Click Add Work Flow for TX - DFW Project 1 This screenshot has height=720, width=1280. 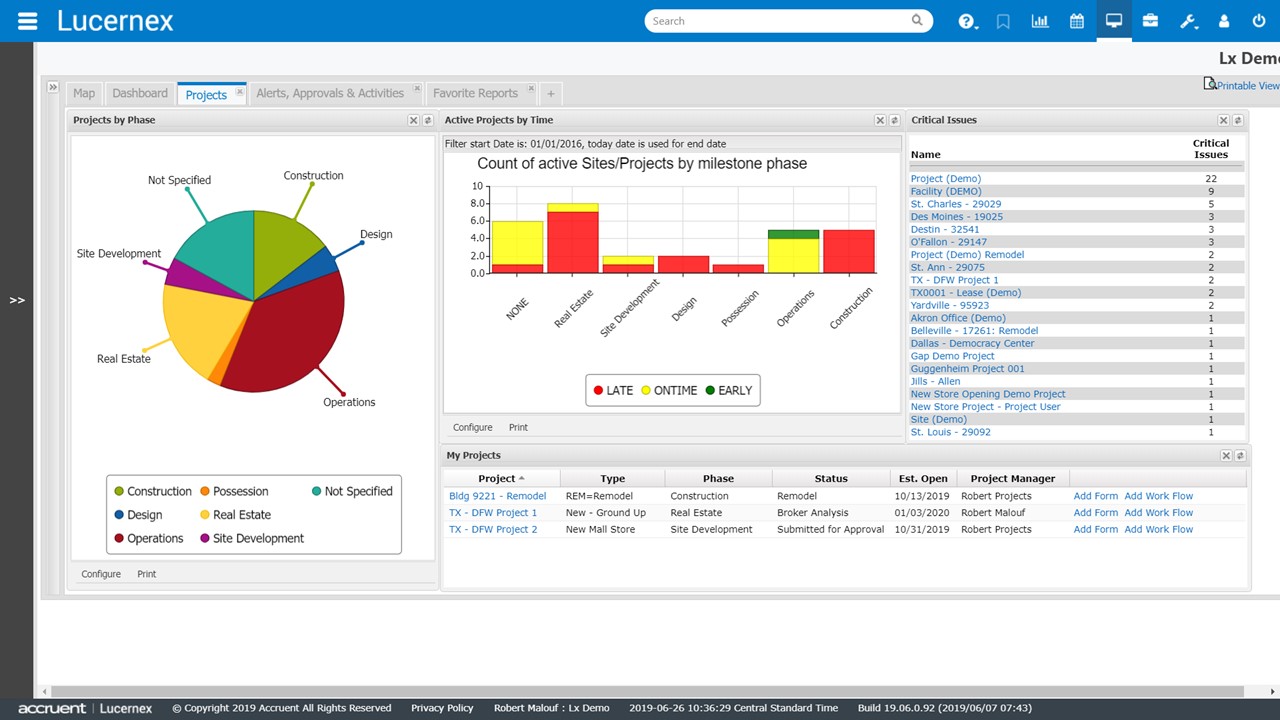point(1158,513)
